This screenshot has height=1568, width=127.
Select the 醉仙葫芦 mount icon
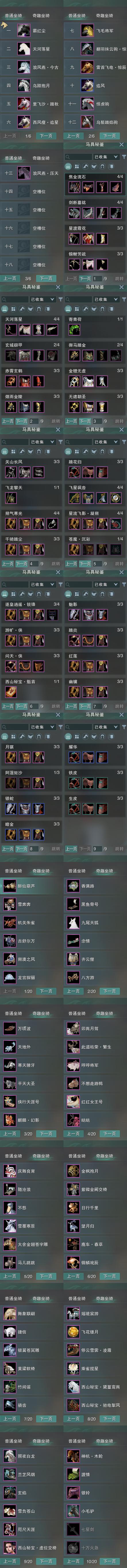pyautogui.click(x=9, y=886)
